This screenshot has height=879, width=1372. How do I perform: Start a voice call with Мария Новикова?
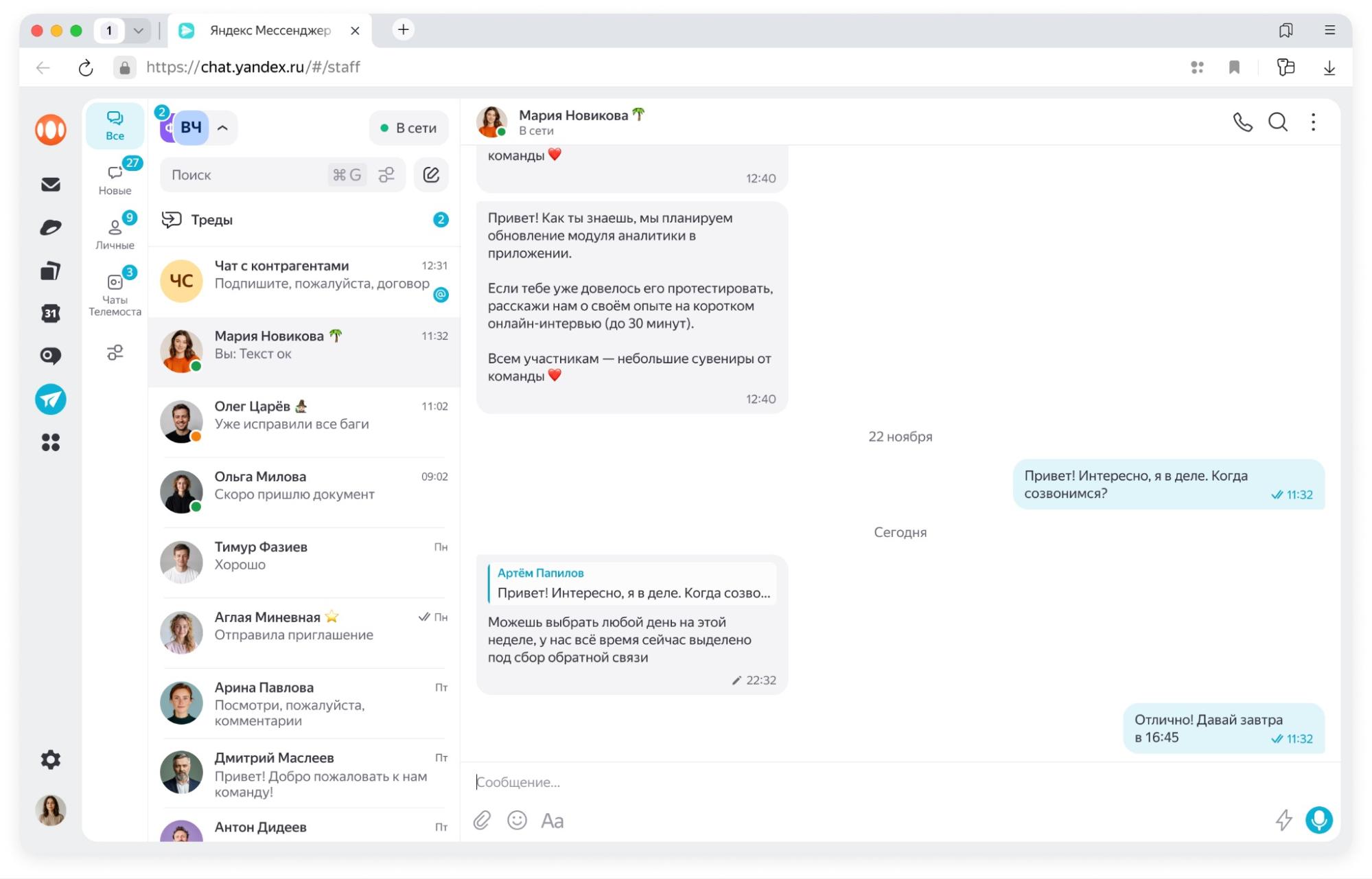pyautogui.click(x=1242, y=122)
